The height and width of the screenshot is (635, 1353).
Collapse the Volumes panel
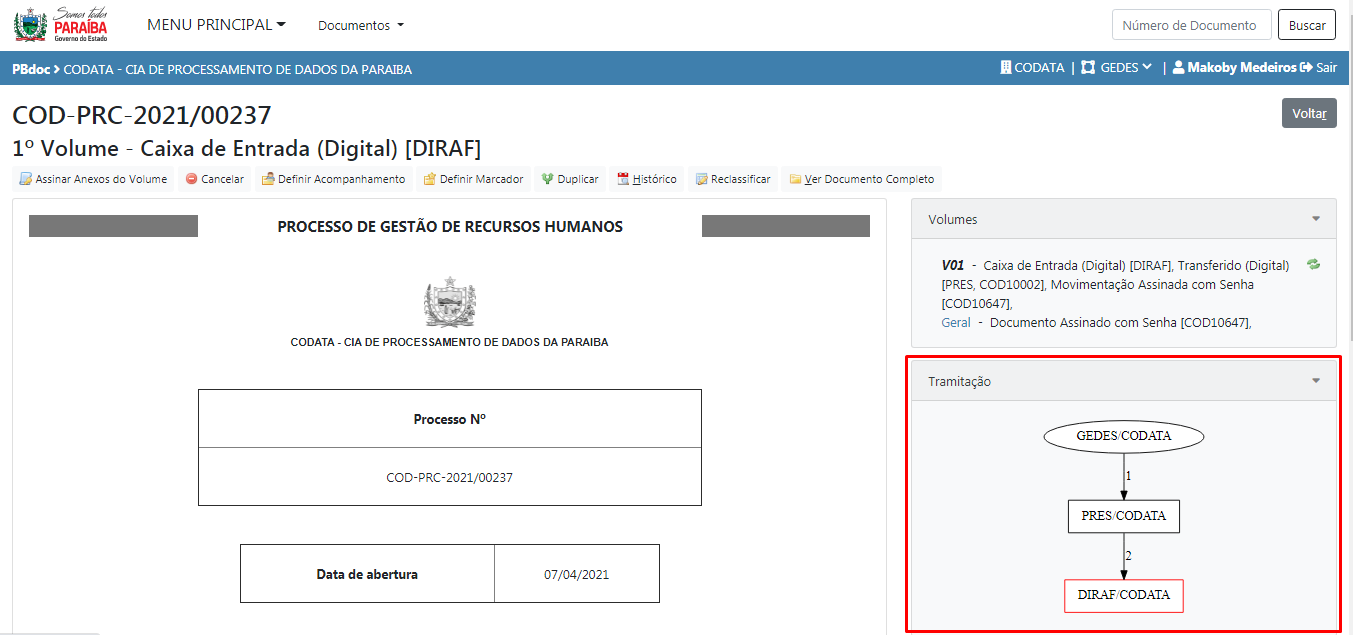(x=1316, y=219)
